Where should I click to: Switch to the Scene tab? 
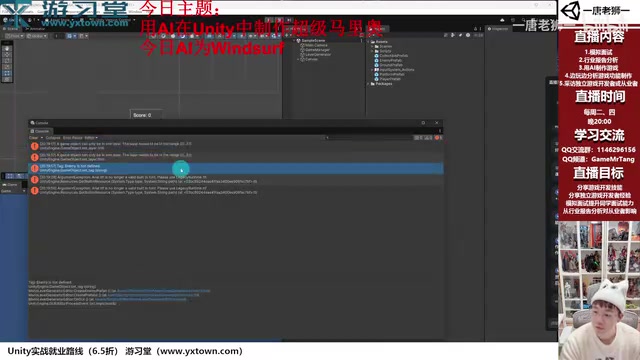coord(11,29)
